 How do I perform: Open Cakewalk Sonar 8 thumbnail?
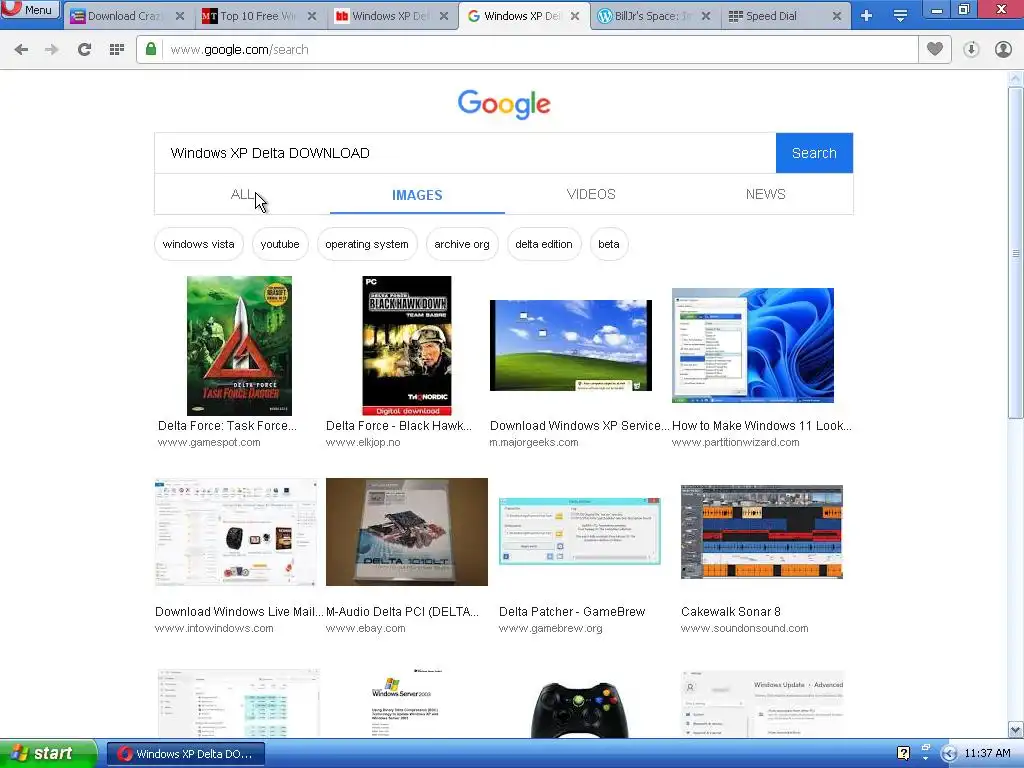tap(761, 532)
